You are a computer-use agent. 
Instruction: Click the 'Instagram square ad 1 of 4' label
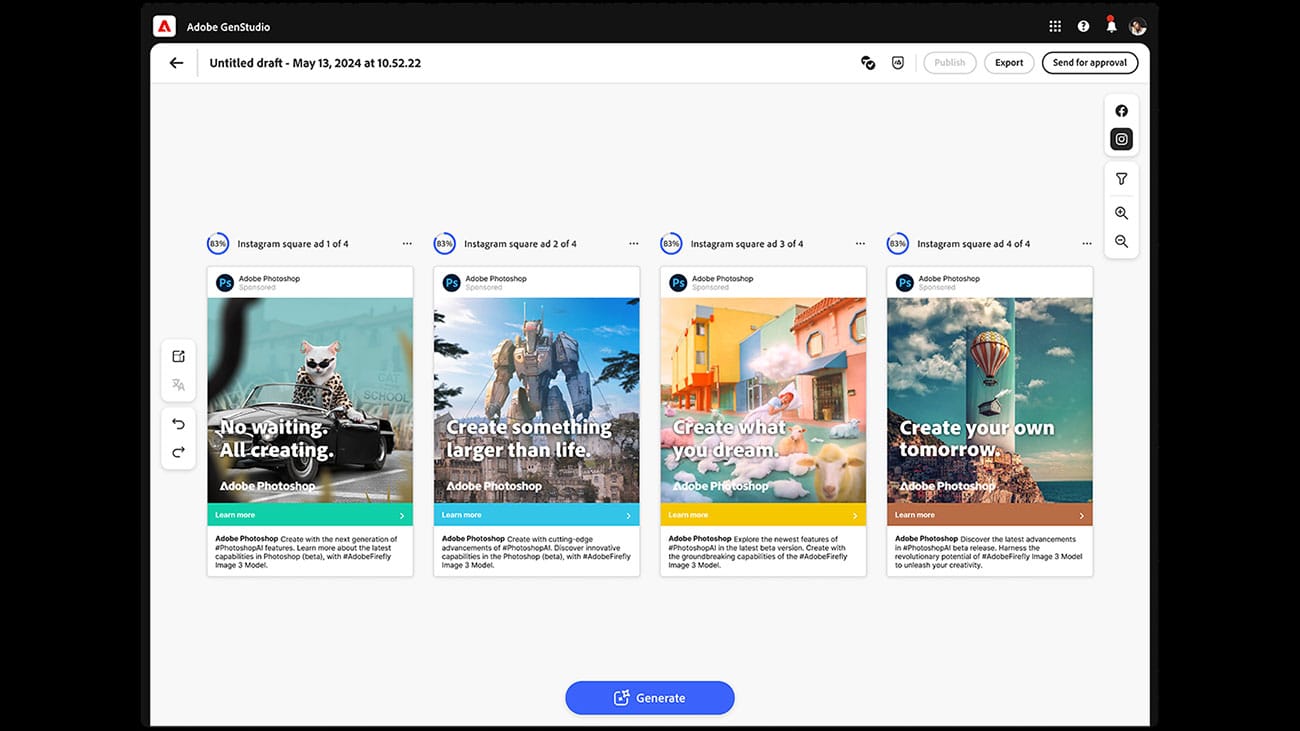pyautogui.click(x=293, y=244)
